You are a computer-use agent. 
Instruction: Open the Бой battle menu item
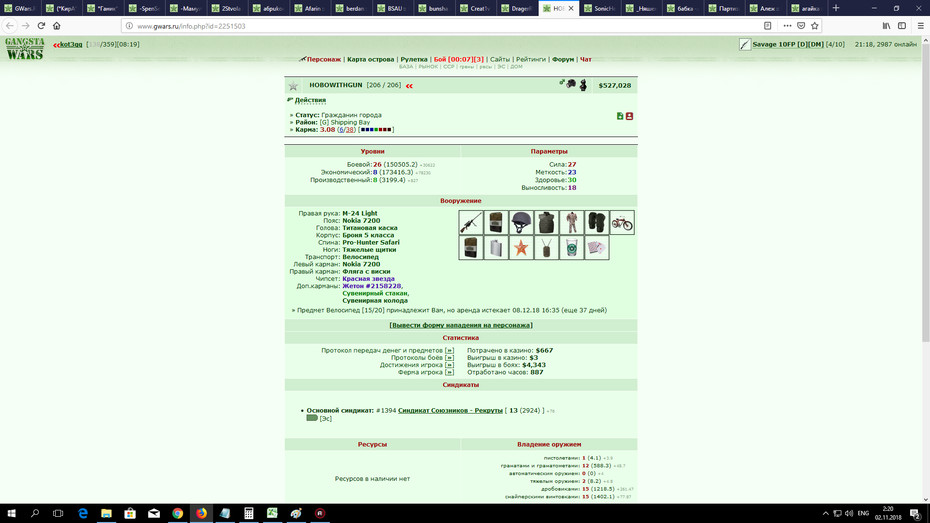(x=458, y=59)
